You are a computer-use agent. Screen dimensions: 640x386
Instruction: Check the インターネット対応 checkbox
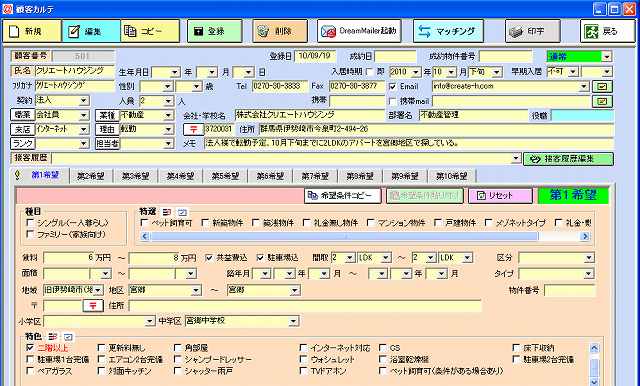(303, 348)
